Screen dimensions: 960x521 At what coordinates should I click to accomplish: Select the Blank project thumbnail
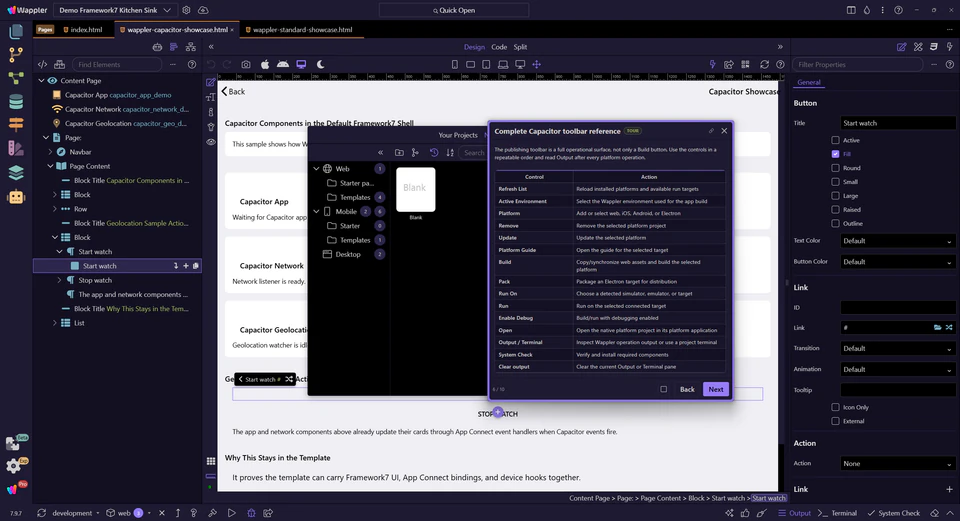coord(416,189)
